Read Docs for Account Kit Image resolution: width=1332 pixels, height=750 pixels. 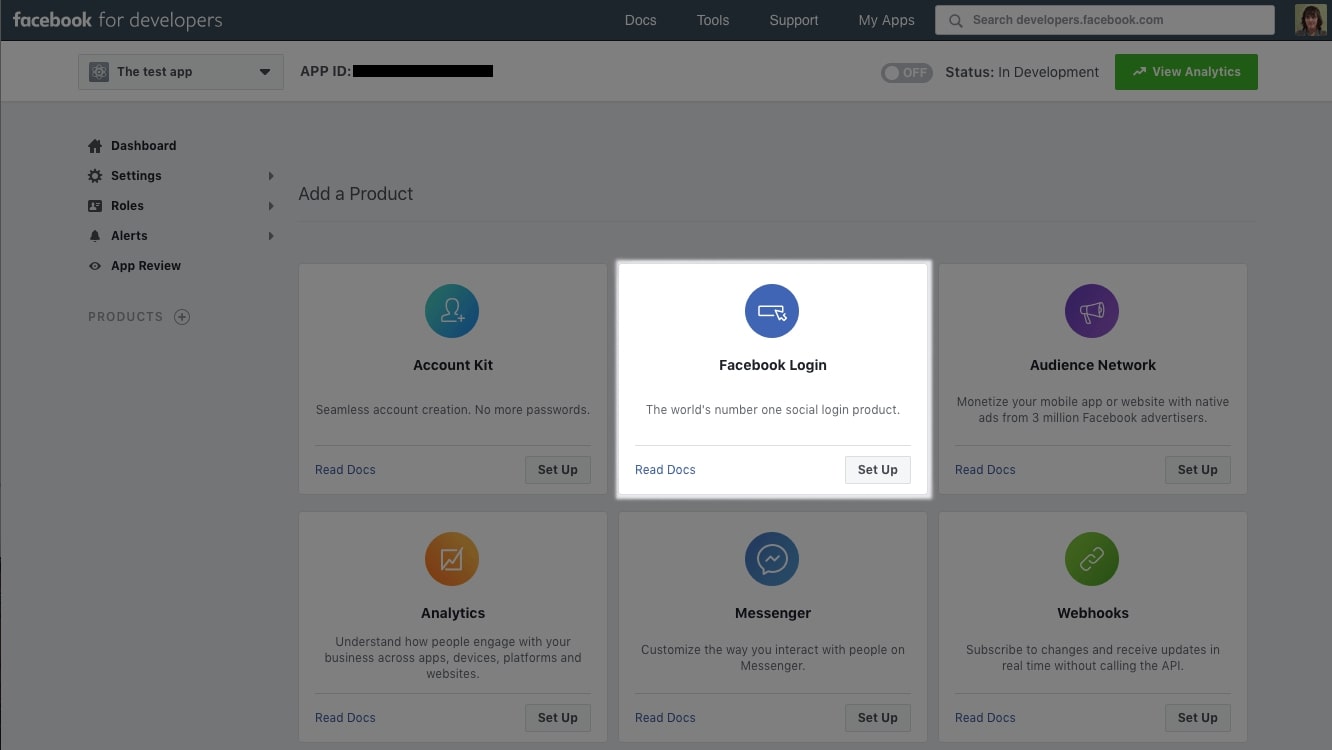point(345,470)
